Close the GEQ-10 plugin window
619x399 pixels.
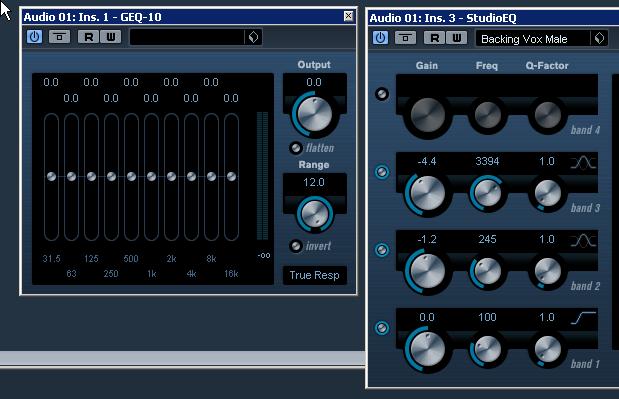click(348, 16)
